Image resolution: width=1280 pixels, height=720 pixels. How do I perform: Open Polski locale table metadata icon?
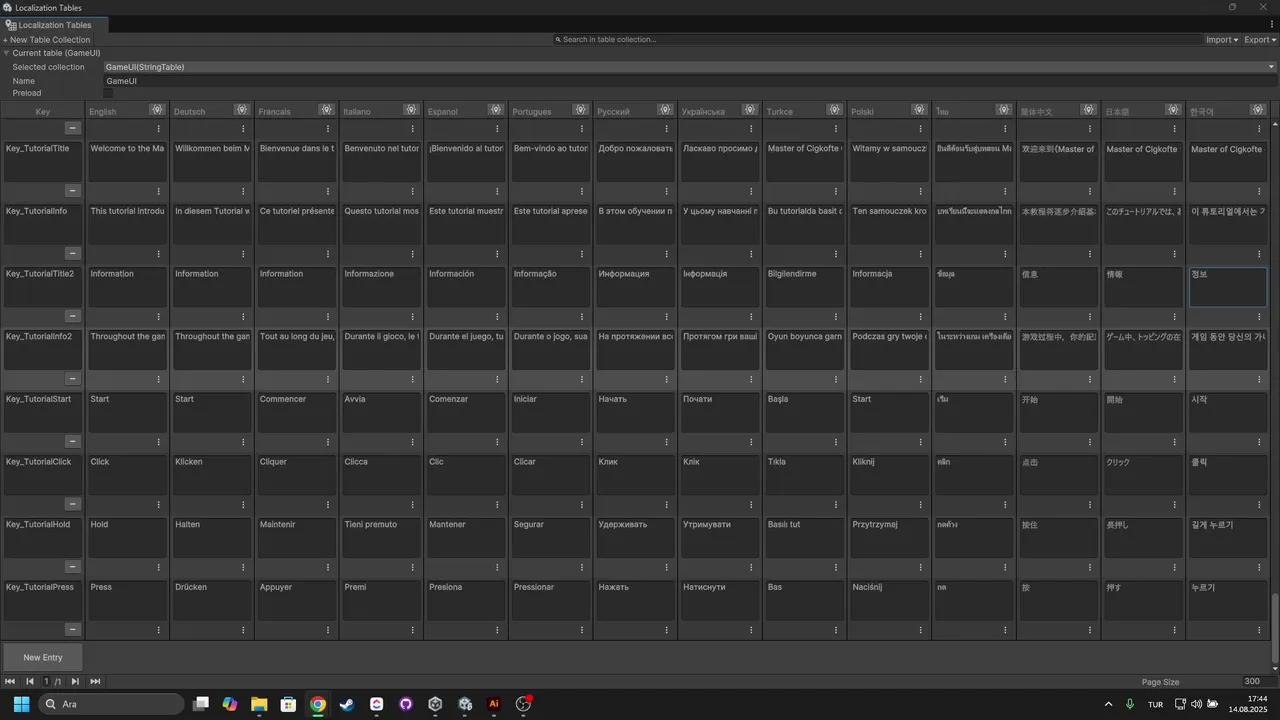click(x=919, y=110)
